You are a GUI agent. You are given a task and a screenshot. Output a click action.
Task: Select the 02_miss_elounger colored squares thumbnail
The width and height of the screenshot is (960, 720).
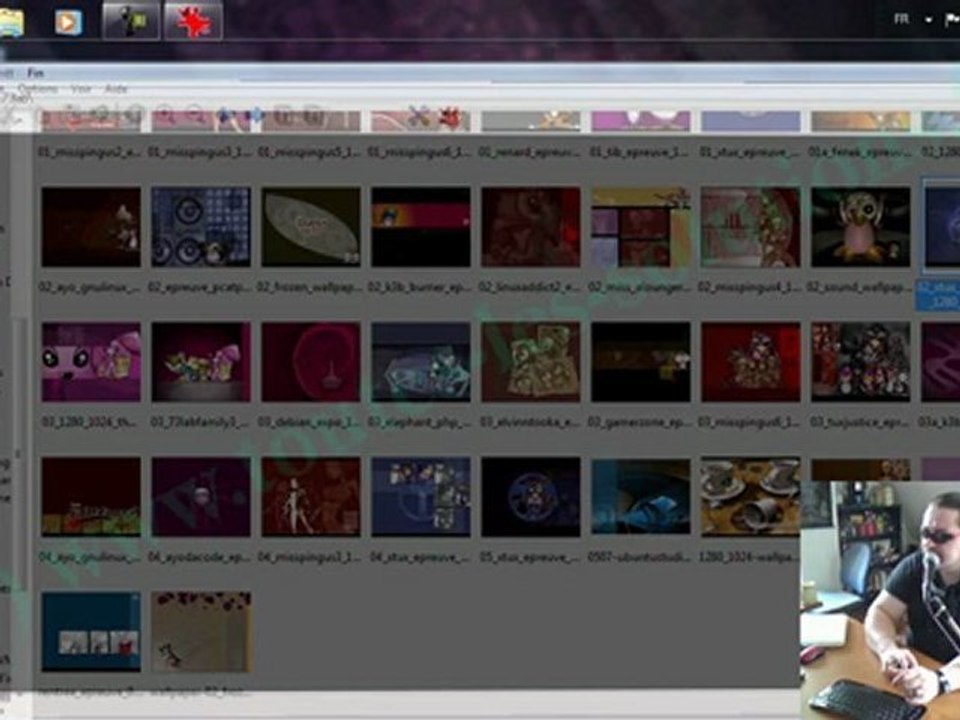coord(640,227)
